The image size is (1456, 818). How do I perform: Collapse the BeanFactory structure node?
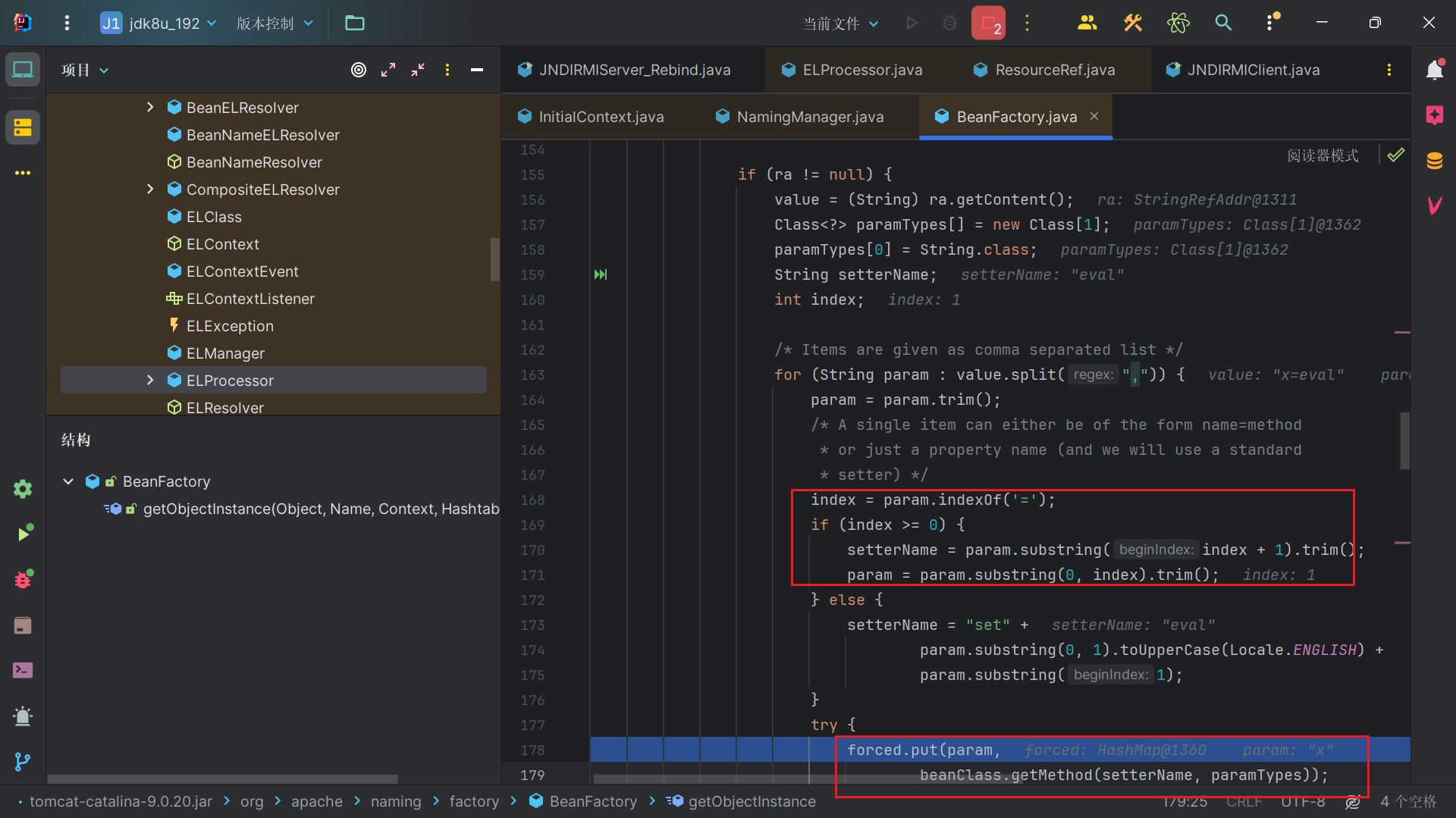pyautogui.click(x=68, y=481)
